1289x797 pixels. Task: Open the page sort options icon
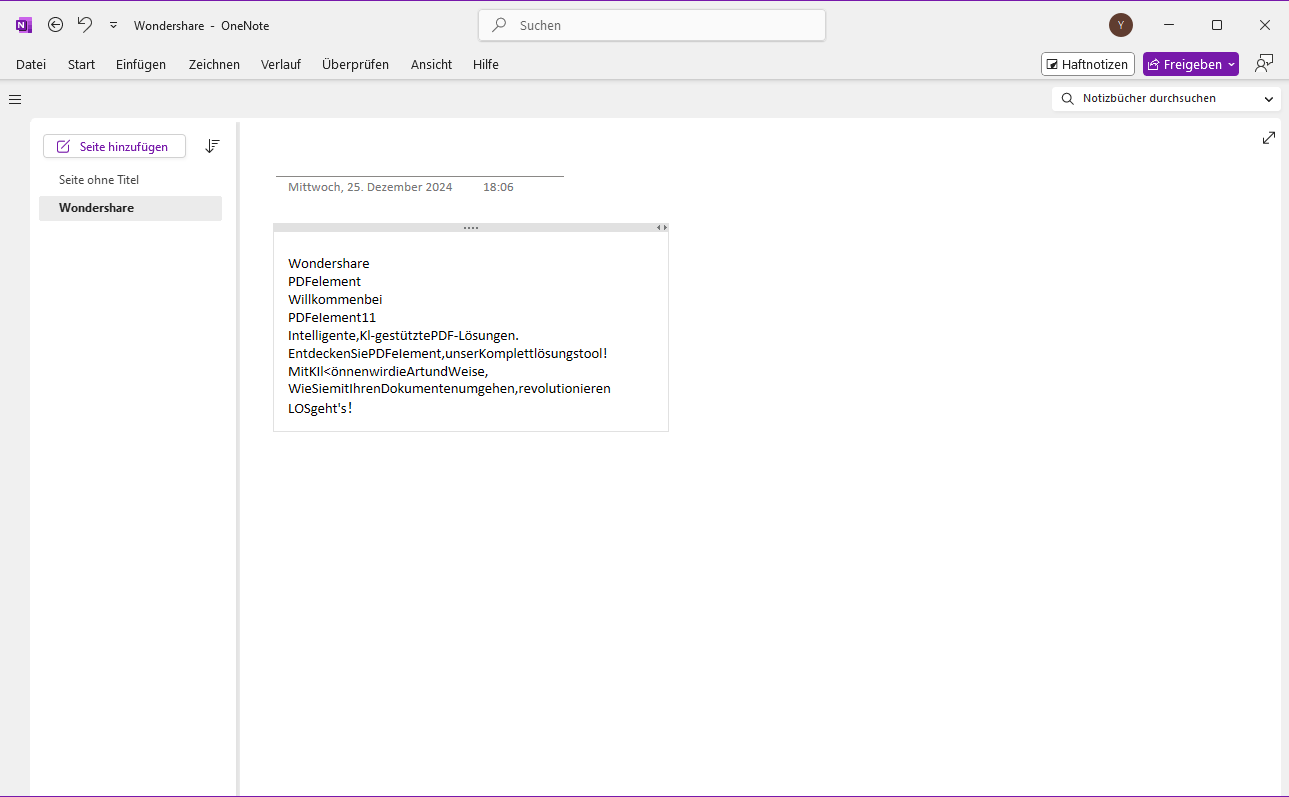[x=212, y=146]
